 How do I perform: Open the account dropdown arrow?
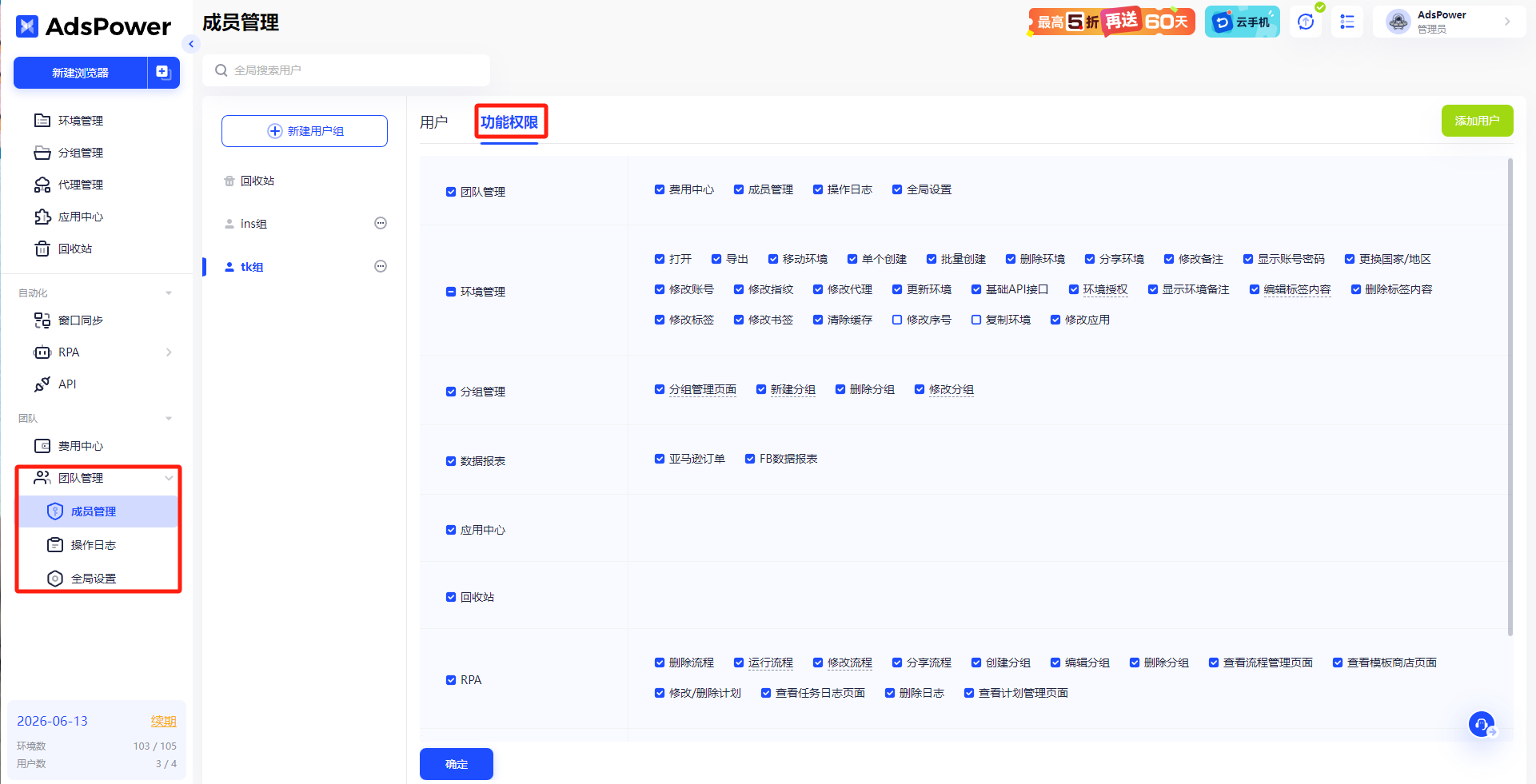point(1507,22)
